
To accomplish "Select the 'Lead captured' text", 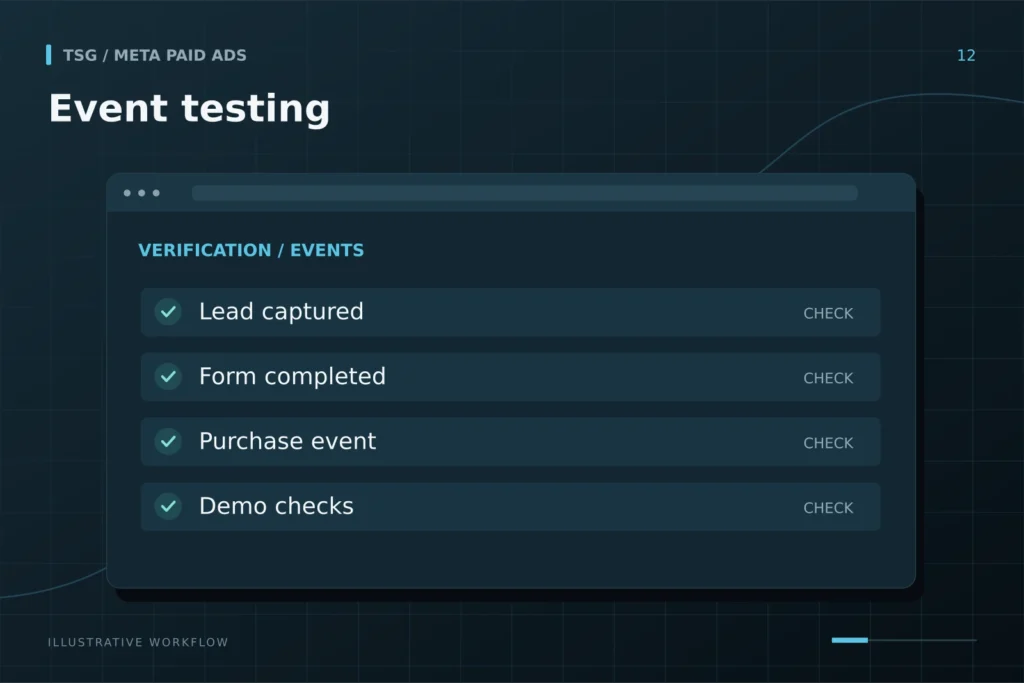I will [281, 311].
